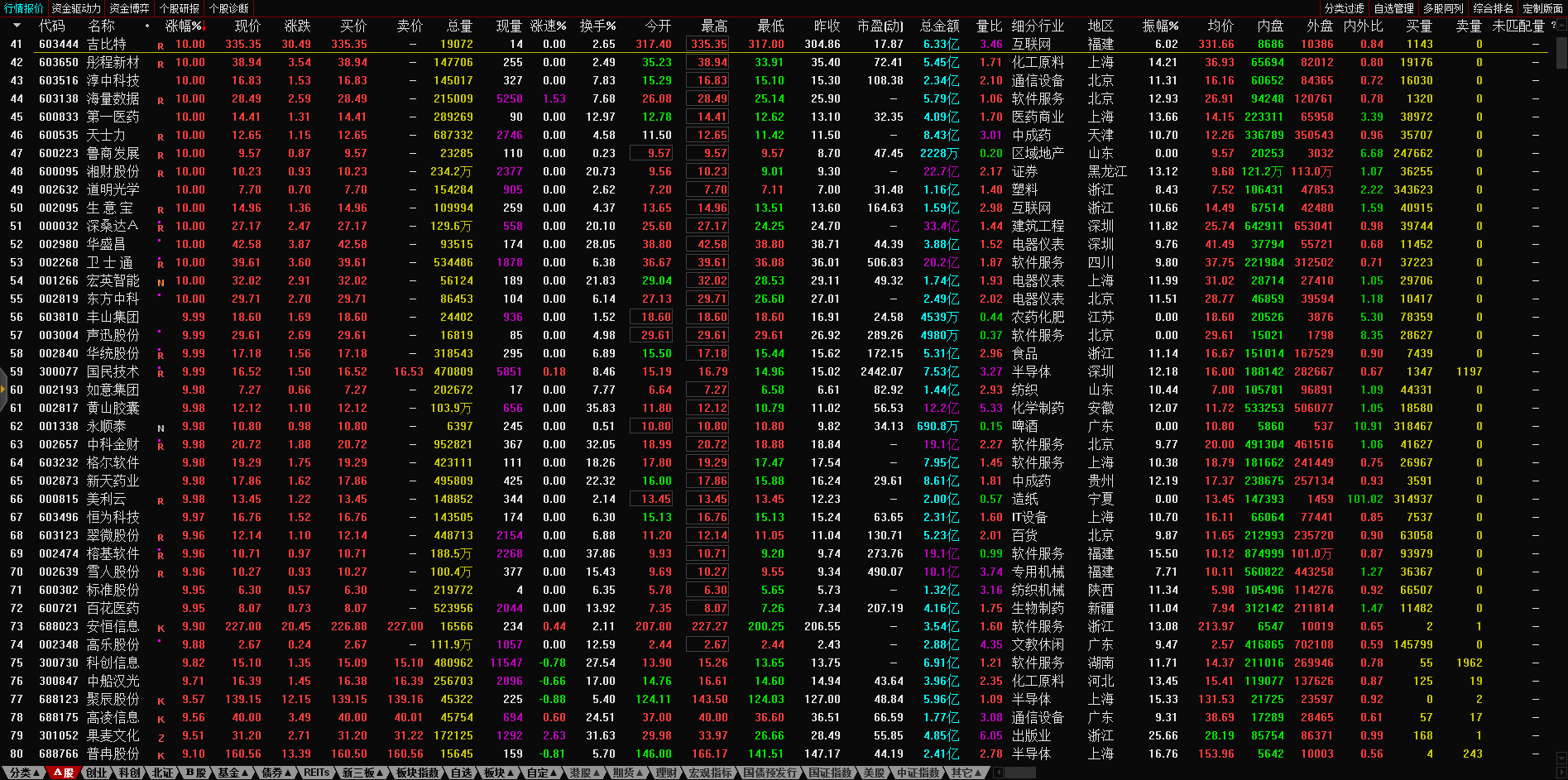Viewport: 1568px width, 780px height.
Task: Open 综合排名 button
Action: click(1493, 8)
